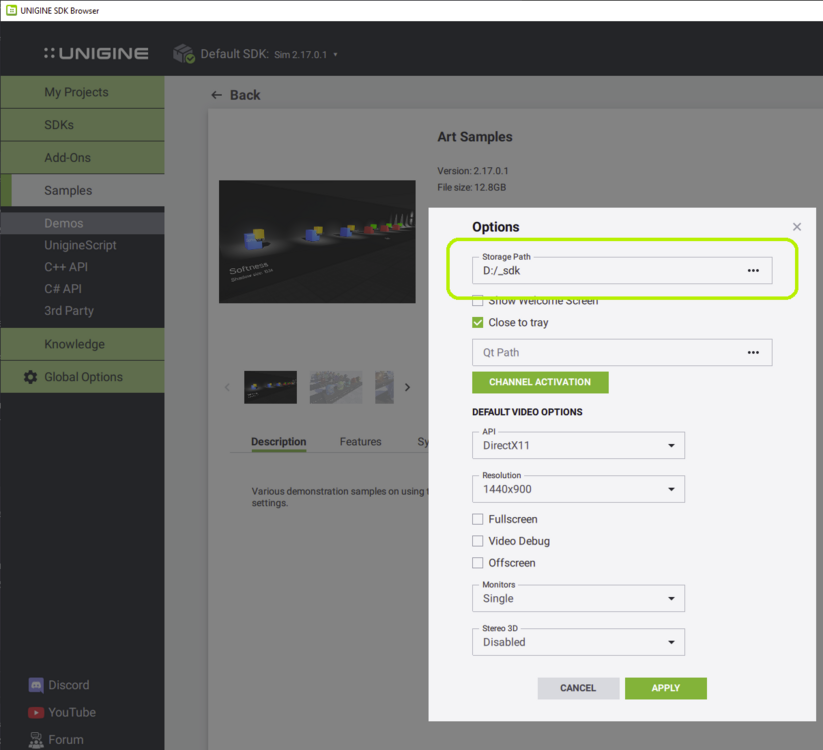Click the Forum icon in sidebar
Viewport: 823px width, 750px height.
click(36, 740)
